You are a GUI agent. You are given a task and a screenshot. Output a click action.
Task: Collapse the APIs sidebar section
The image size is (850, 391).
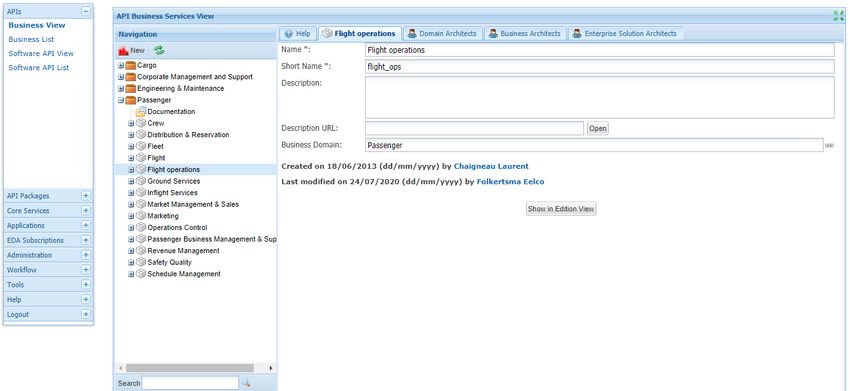(x=86, y=11)
